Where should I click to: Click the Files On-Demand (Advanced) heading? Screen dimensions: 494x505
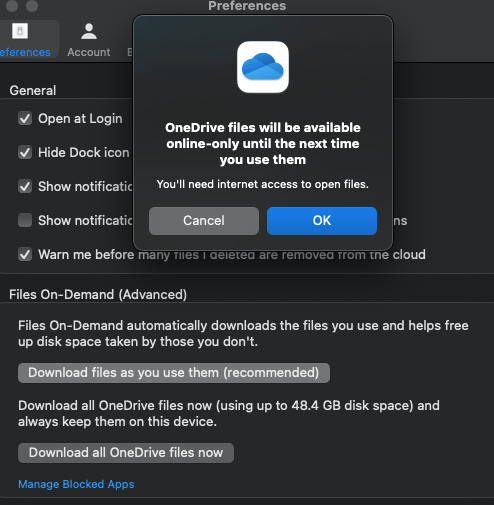click(98, 294)
